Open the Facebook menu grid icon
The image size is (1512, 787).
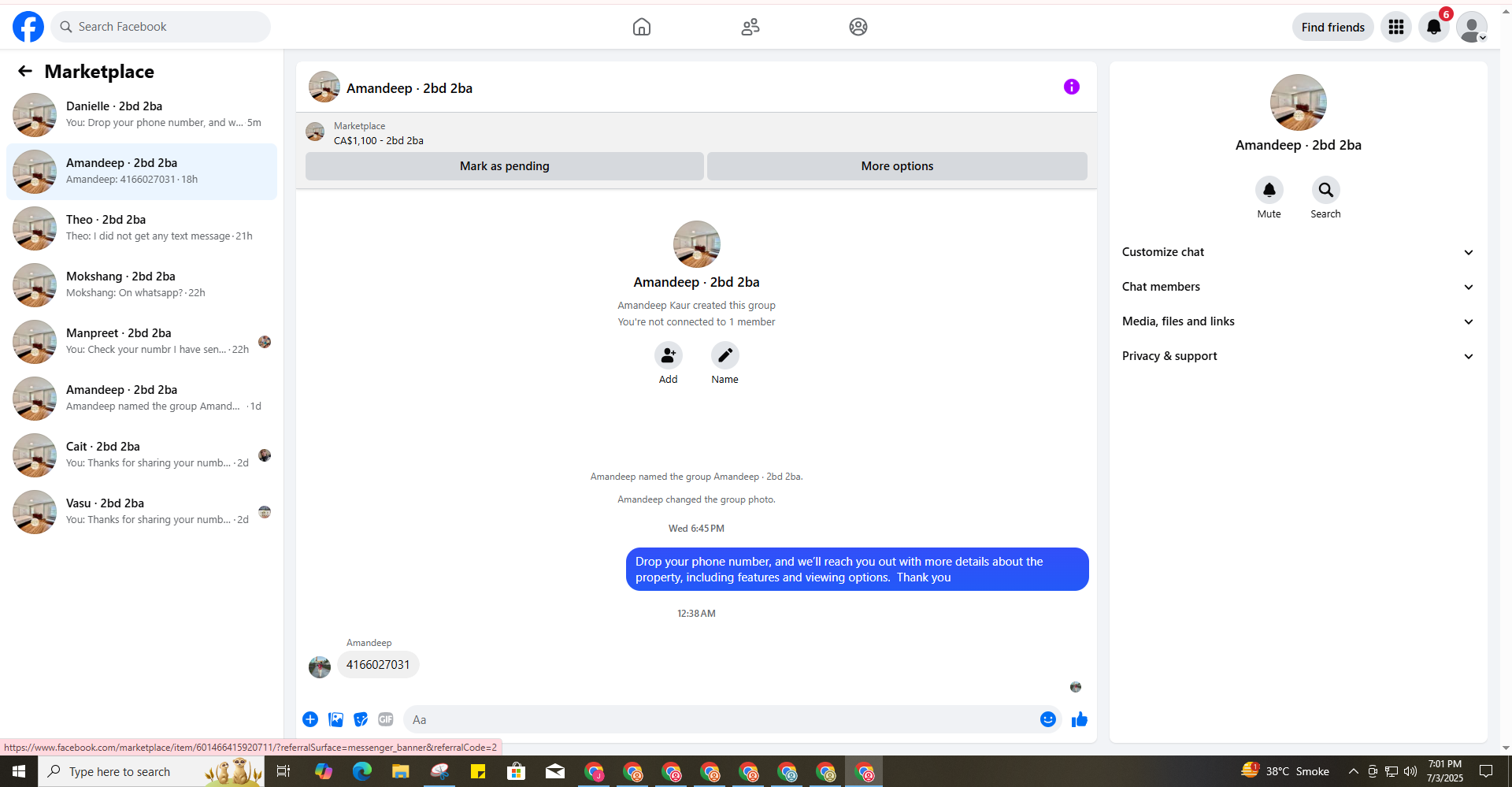pyautogui.click(x=1396, y=27)
